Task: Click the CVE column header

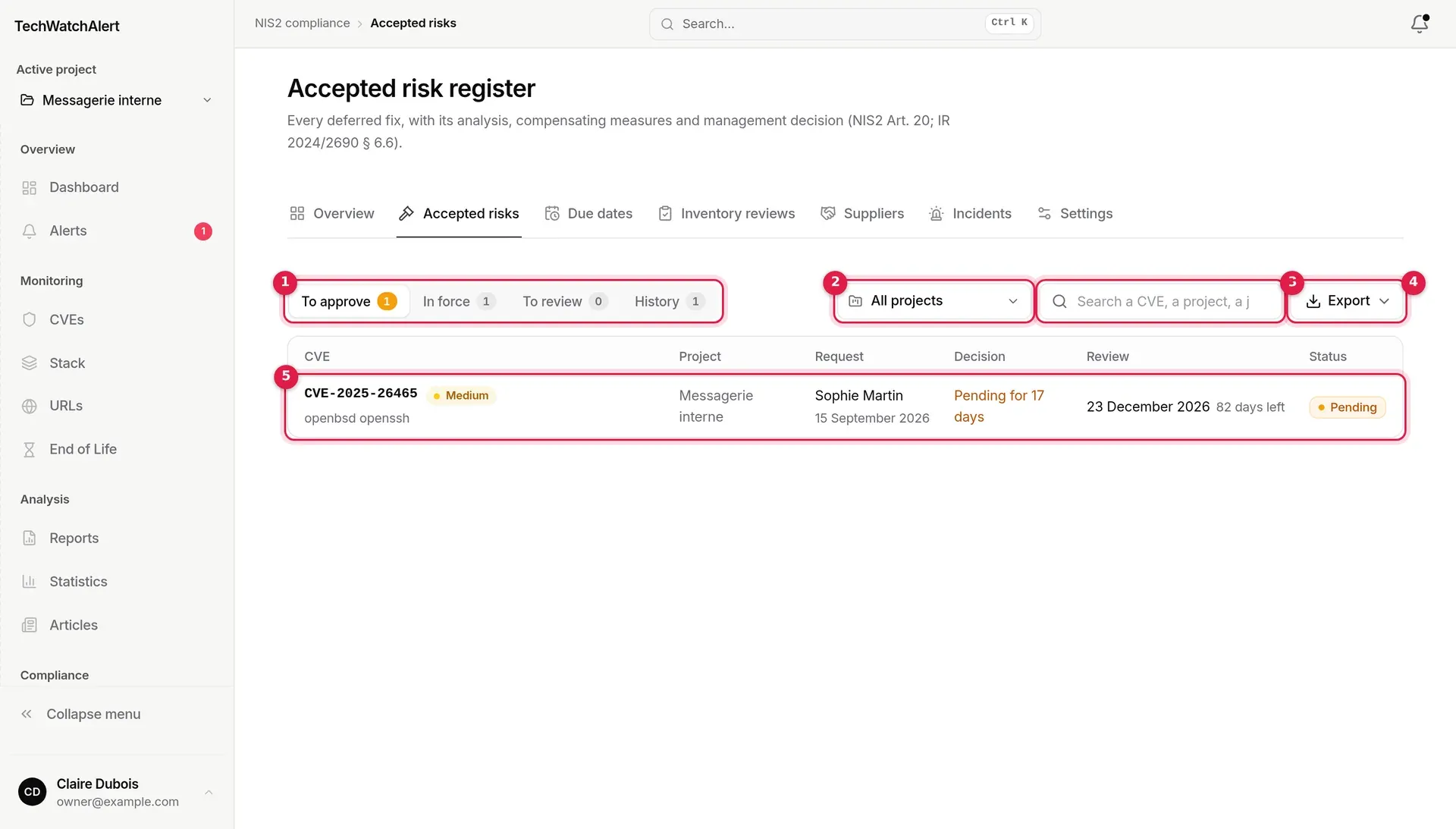Action: point(317,356)
